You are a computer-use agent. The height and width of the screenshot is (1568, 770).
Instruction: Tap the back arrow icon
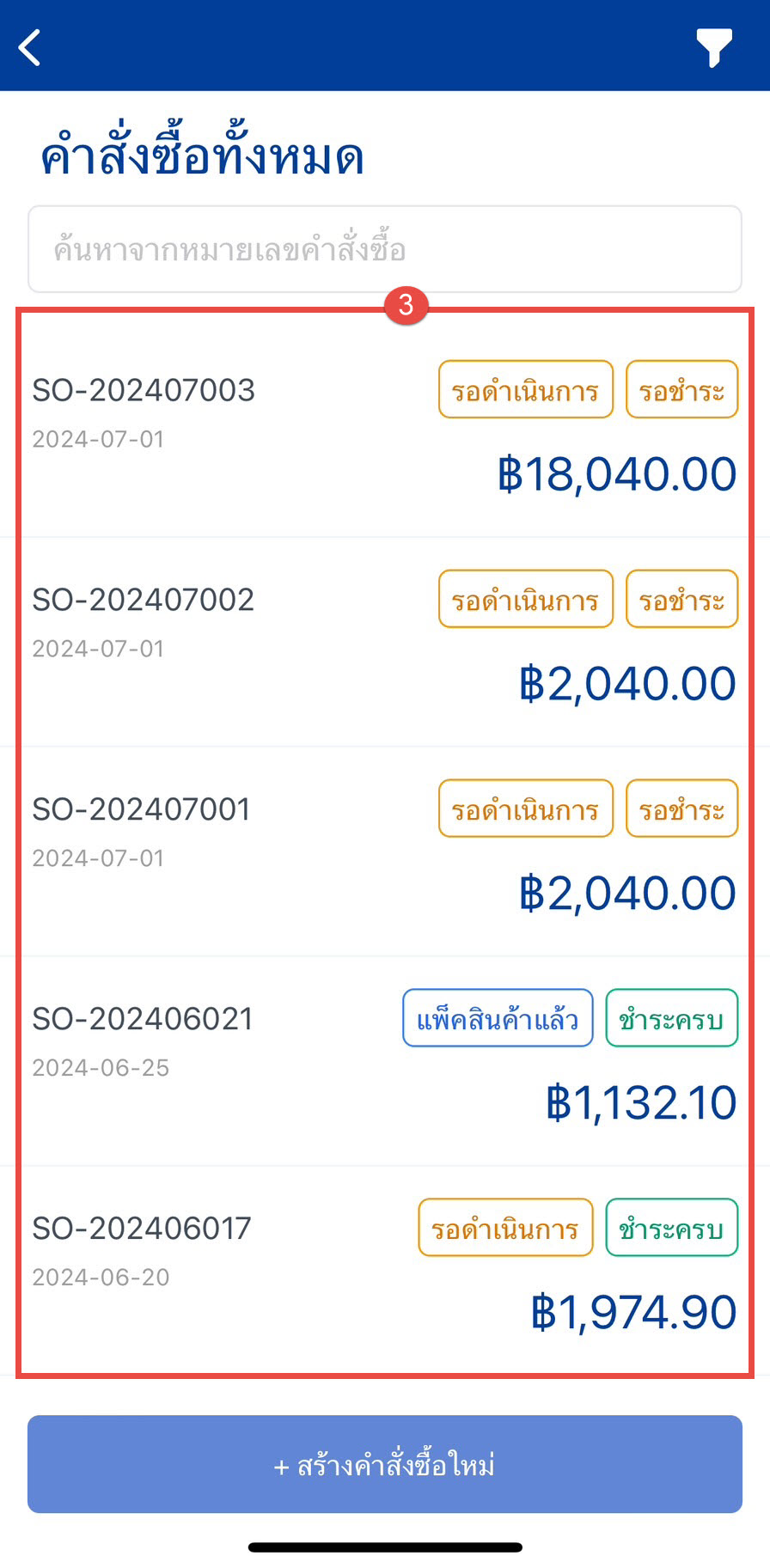pyautogui.click(x=31, y=47)
